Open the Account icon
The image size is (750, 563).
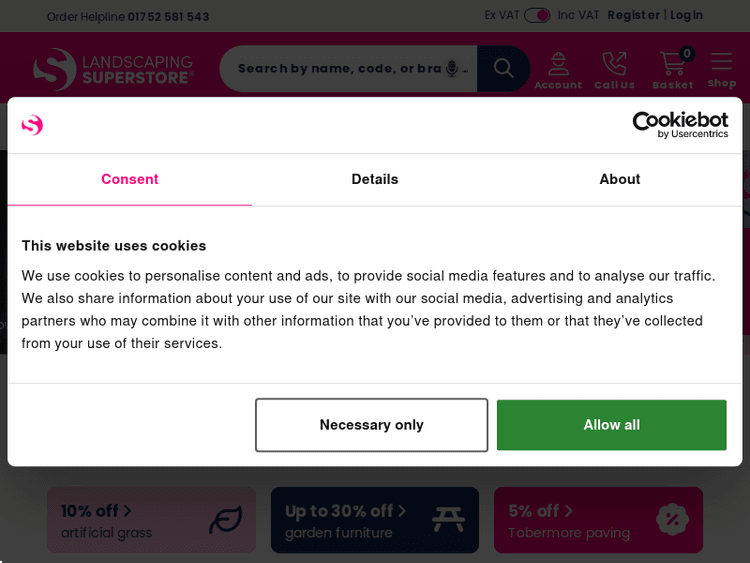tap(558, 69)
